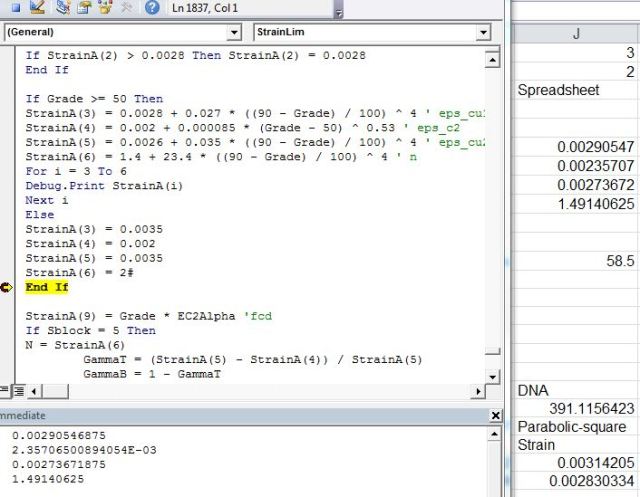Screen dimensions: 640x497
Task: Click the Toolbox icon
Action: (x=125, y=8)
